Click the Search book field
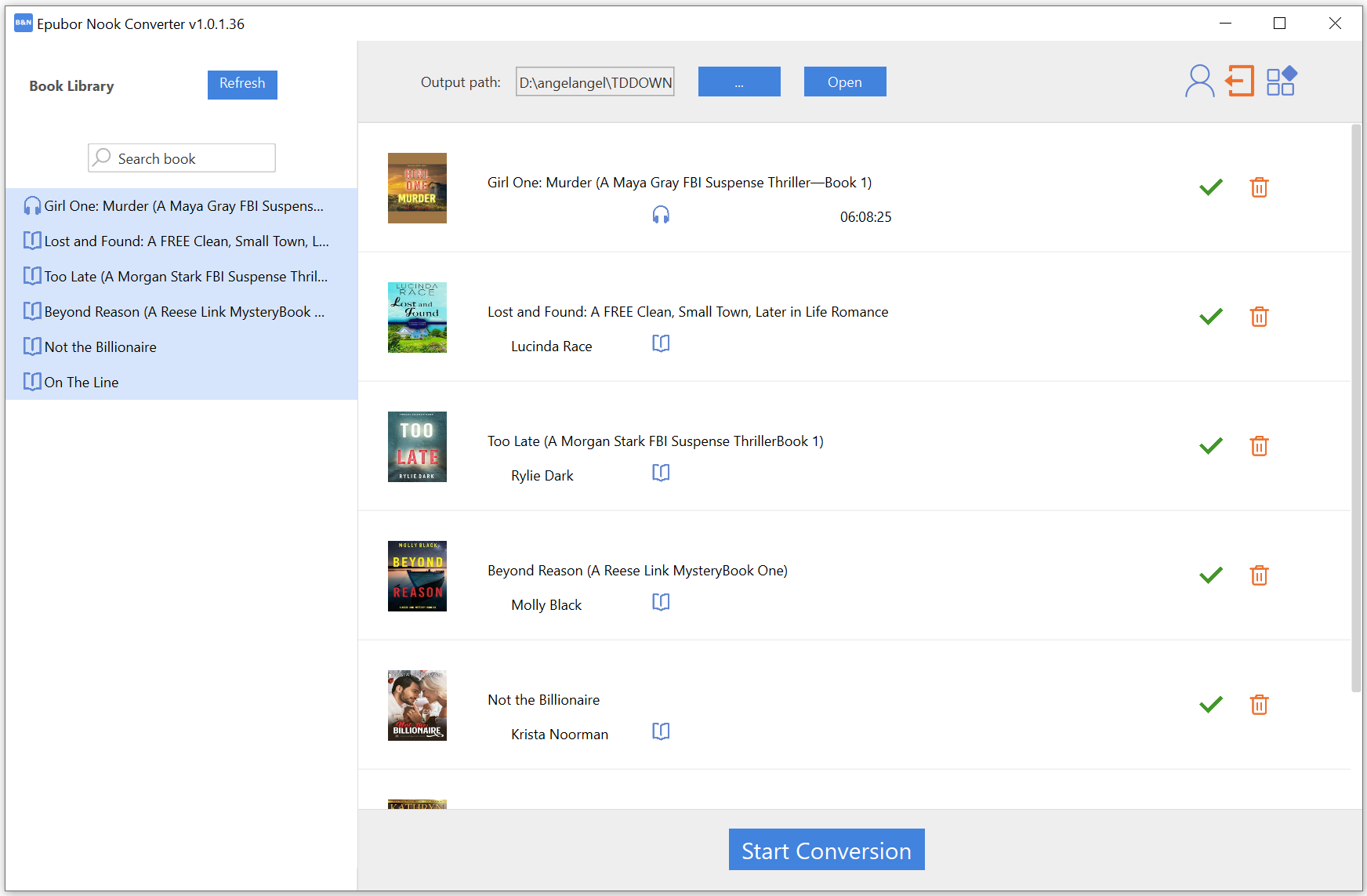The width and height of the screenshot is (1367, 896). (x=182, y=158)
